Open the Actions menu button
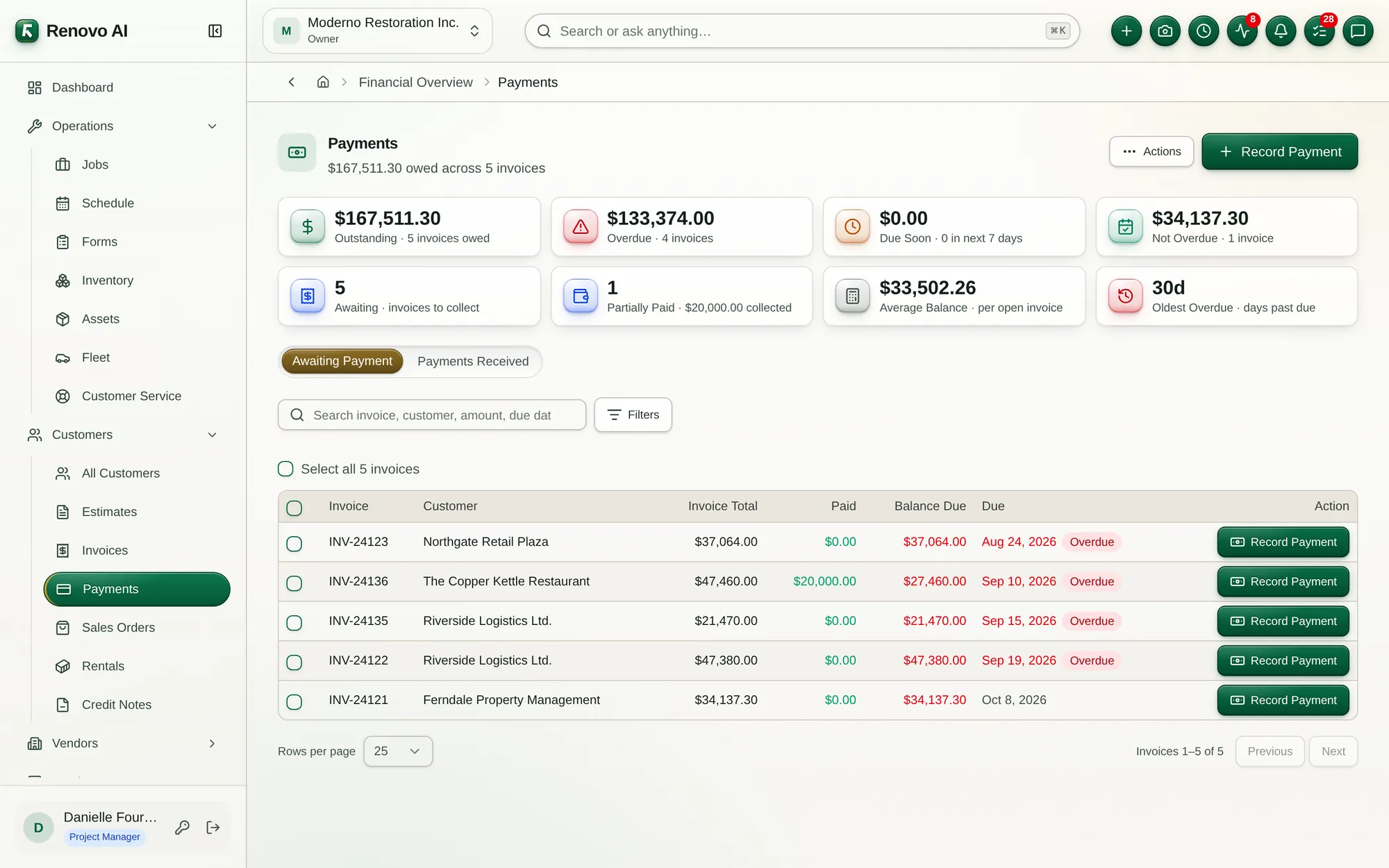Image resolution: width=1389 pixels, height=868 pixels. point(1151,151)
